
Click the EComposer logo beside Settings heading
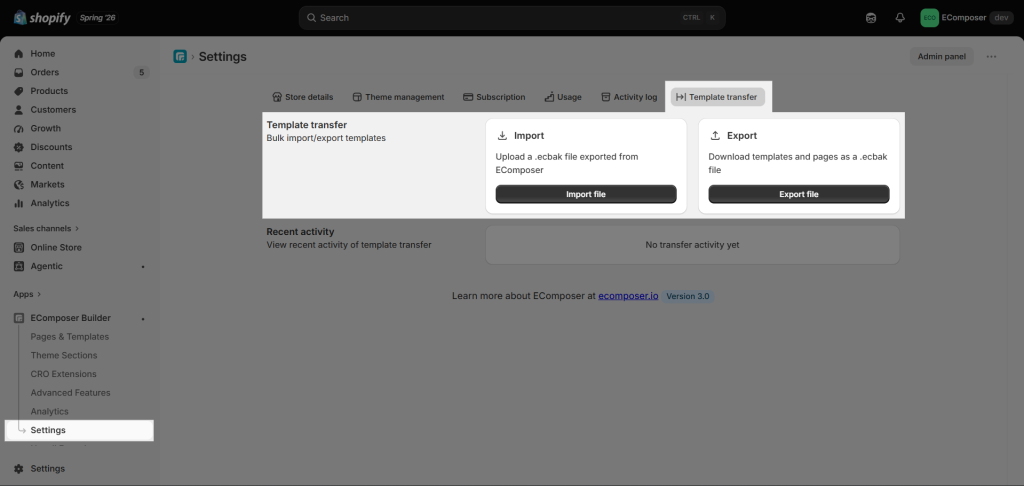[x=180, y=56]
